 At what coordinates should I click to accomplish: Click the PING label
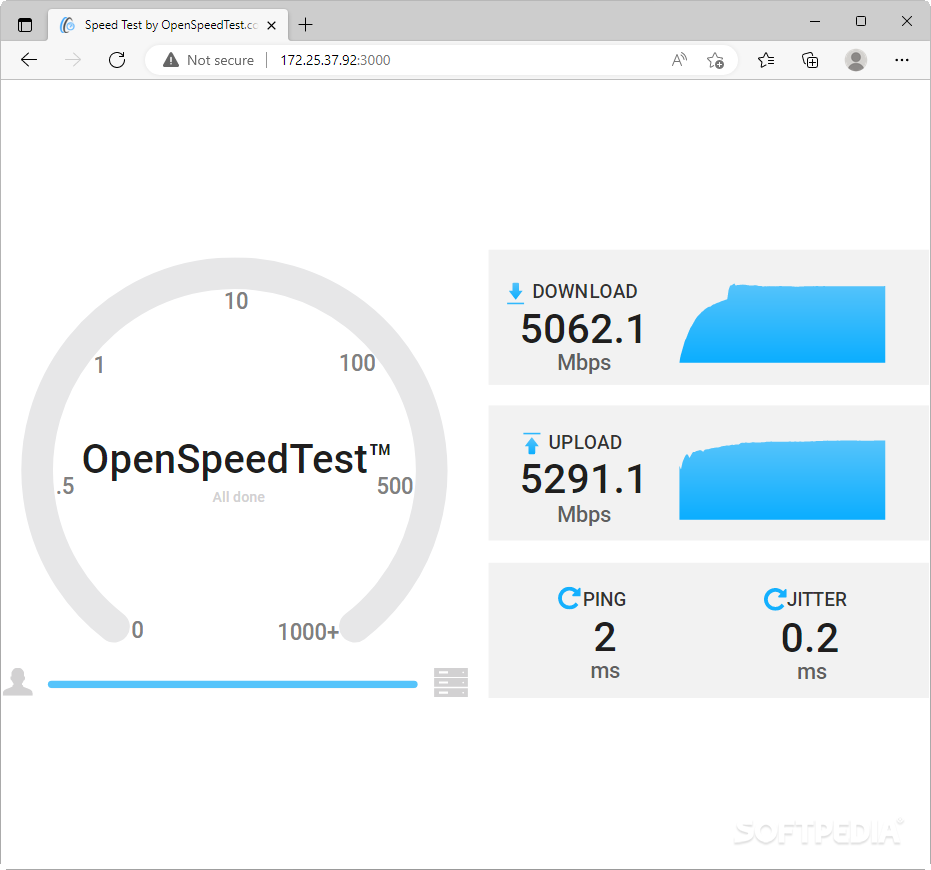point(604,599)
